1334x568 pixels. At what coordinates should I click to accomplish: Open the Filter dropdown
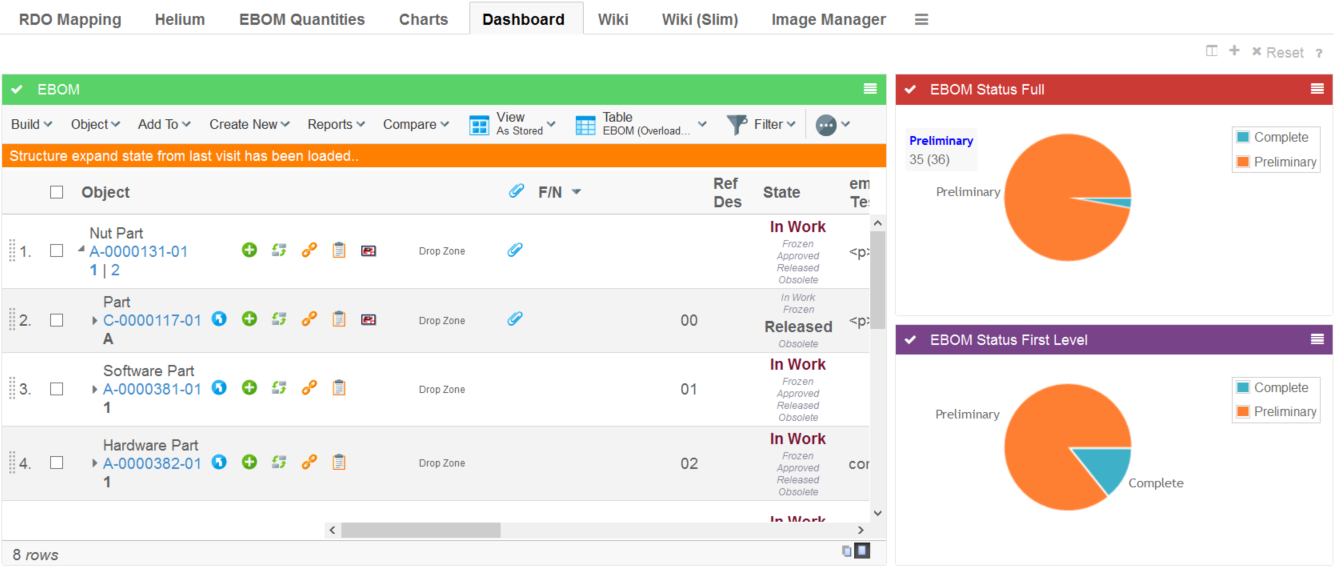pos(762,124)
